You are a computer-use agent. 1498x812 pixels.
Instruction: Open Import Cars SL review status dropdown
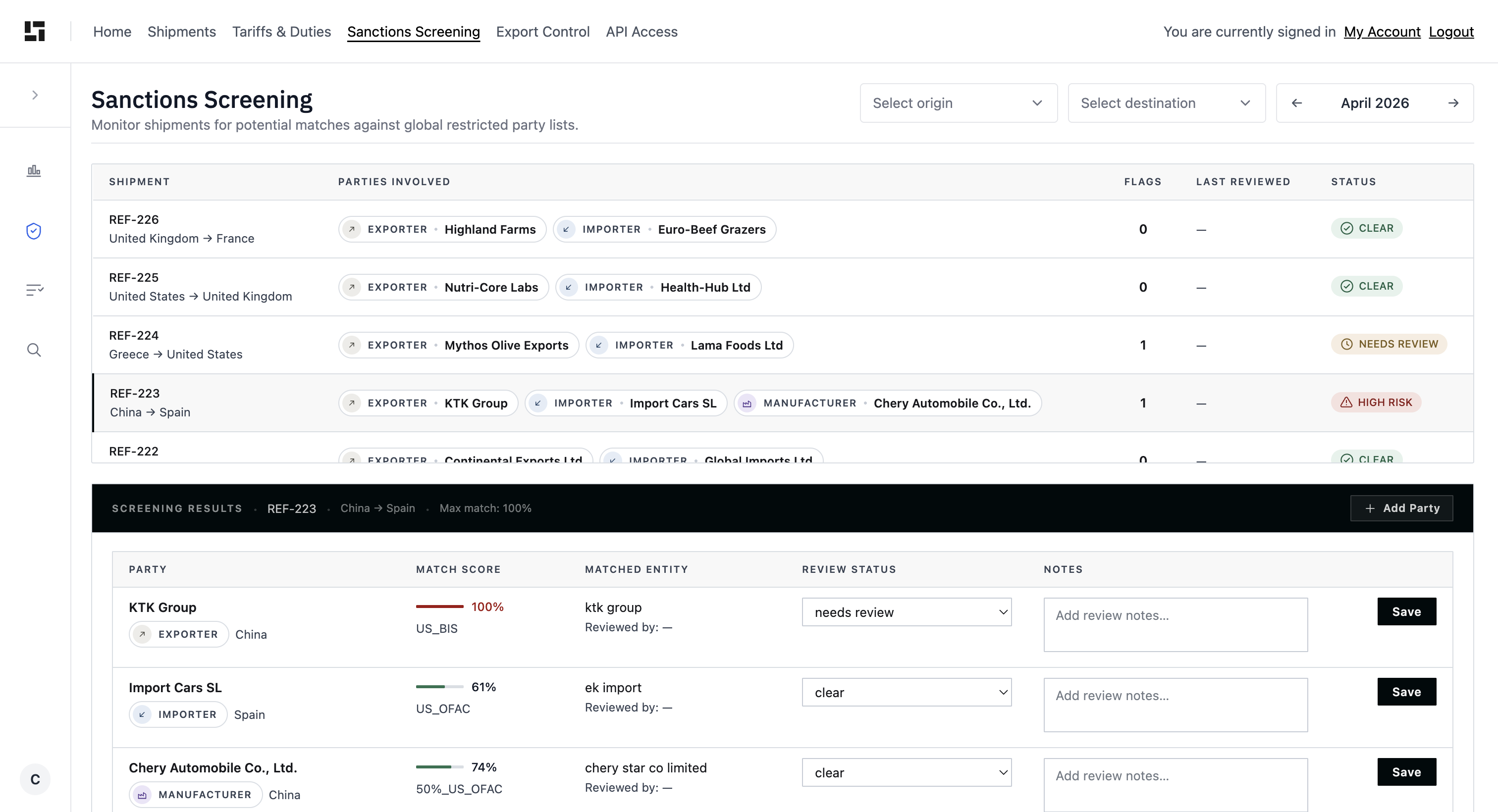(x=907, y=692)
